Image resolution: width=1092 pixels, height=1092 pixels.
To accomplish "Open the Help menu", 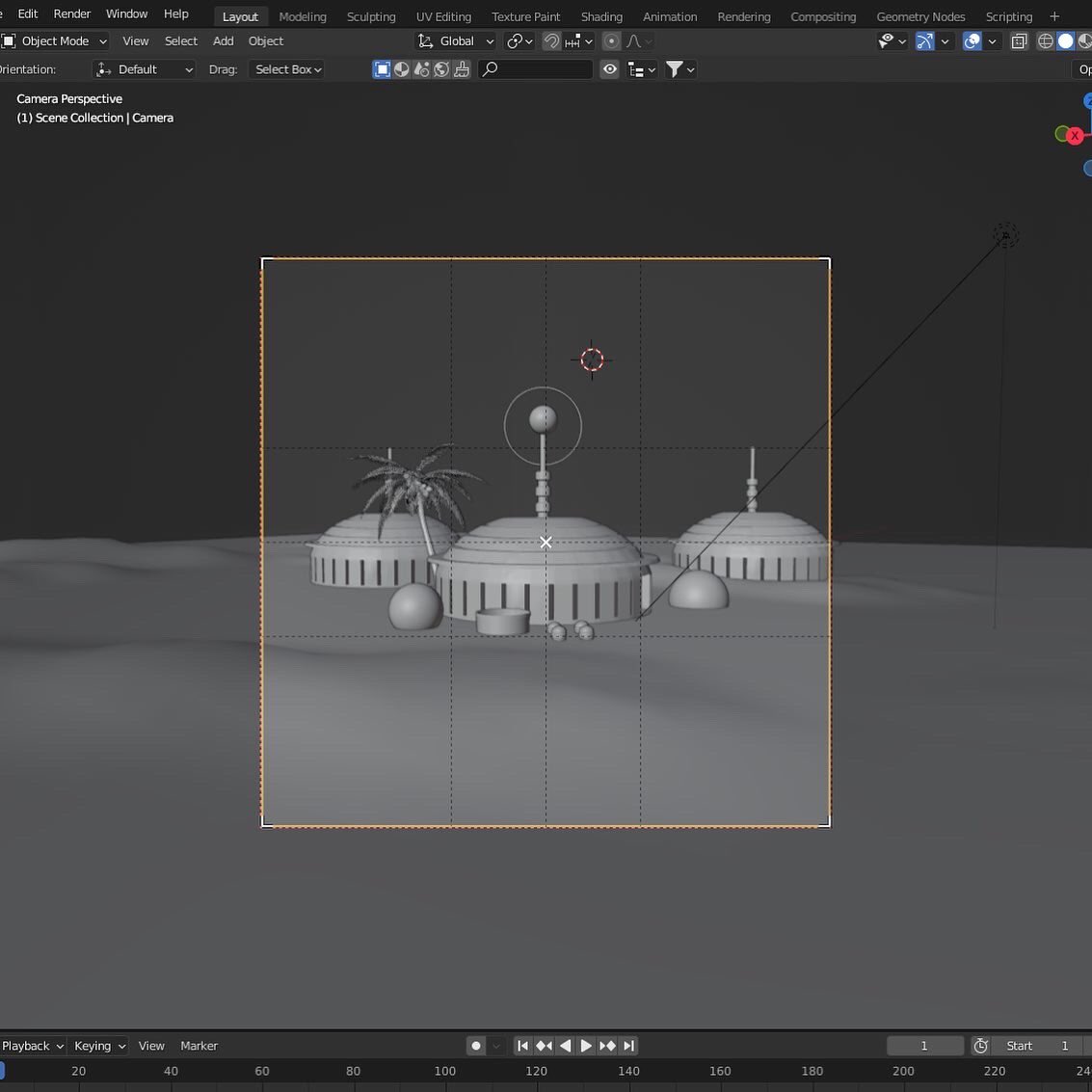I will click(175, 13).
